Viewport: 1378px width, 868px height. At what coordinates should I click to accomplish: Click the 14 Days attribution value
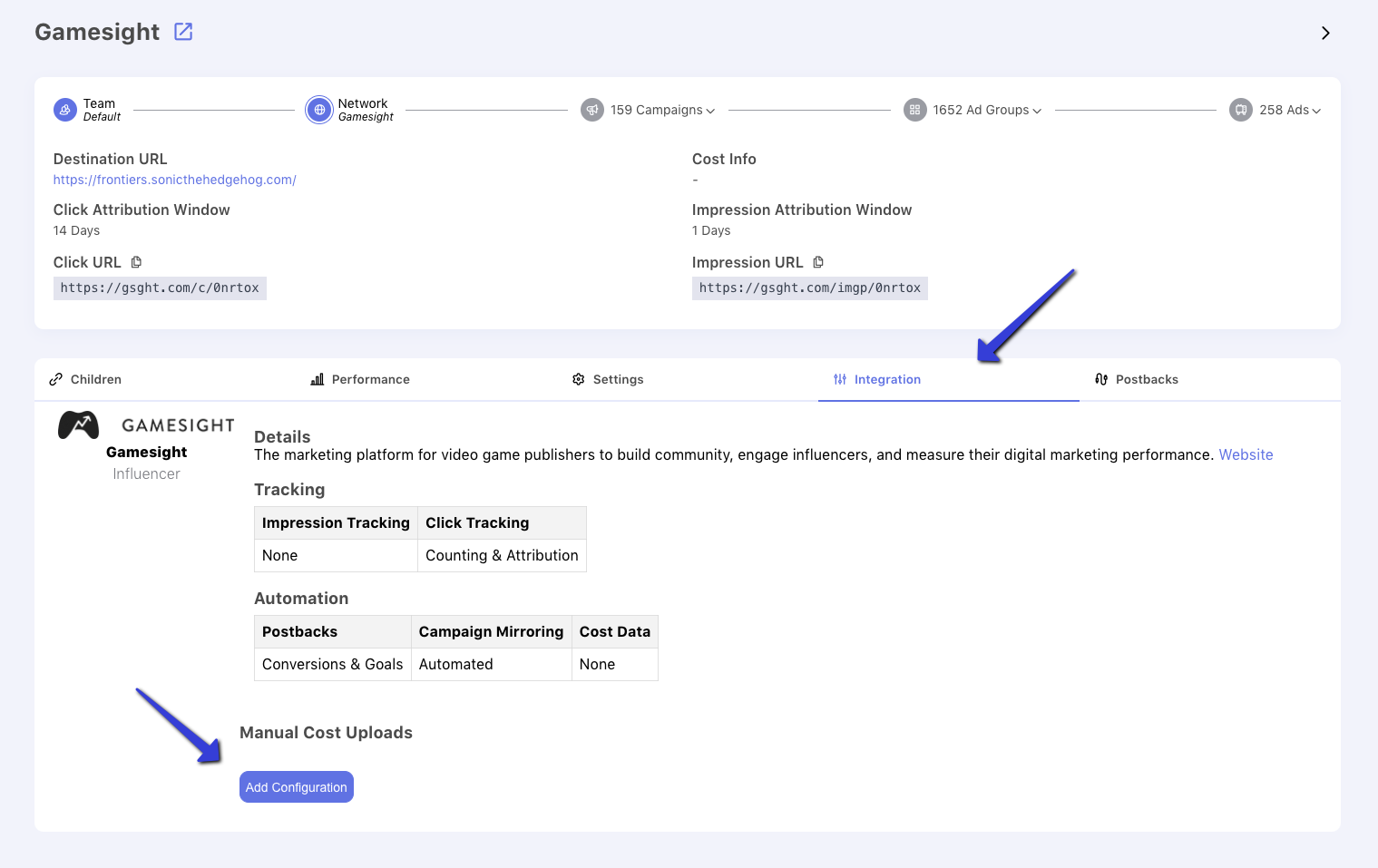point(76,230)
